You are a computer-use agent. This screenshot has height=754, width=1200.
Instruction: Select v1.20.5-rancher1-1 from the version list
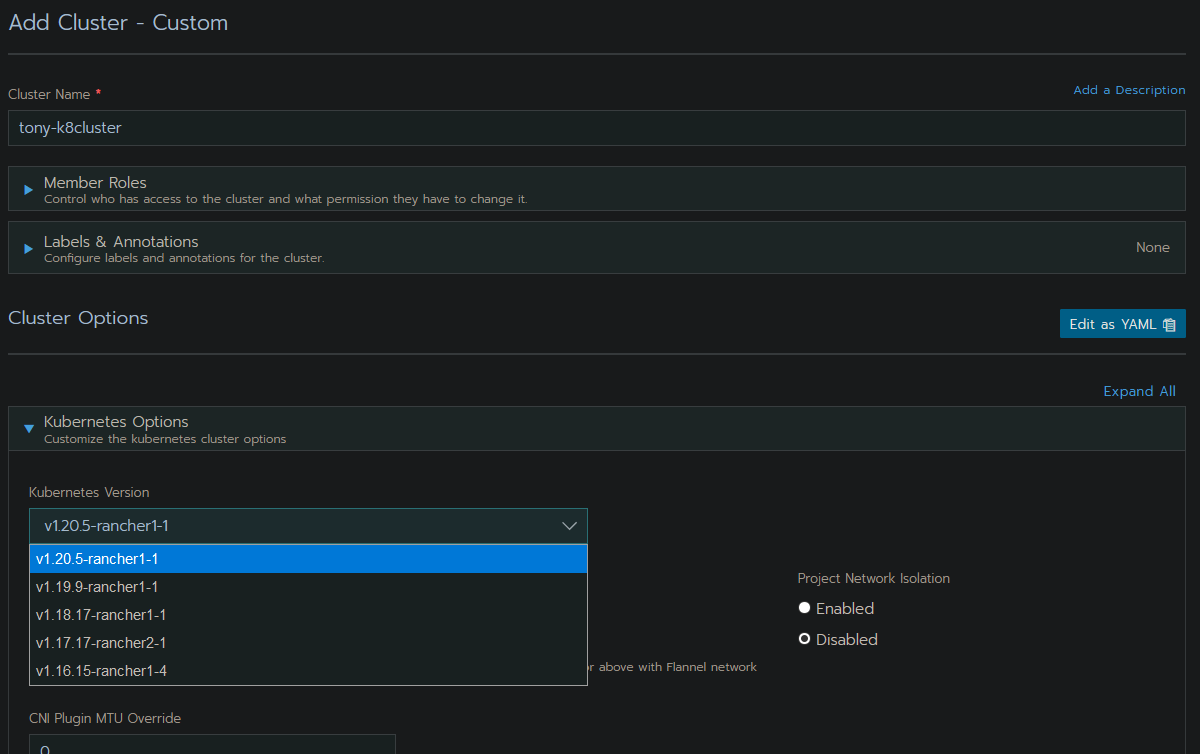[308, 559]
